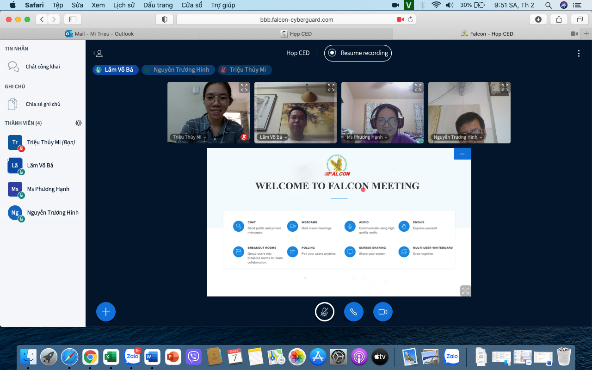Minimize the presentation with the blue button
592x370 pixels.
tap(462, 154)
